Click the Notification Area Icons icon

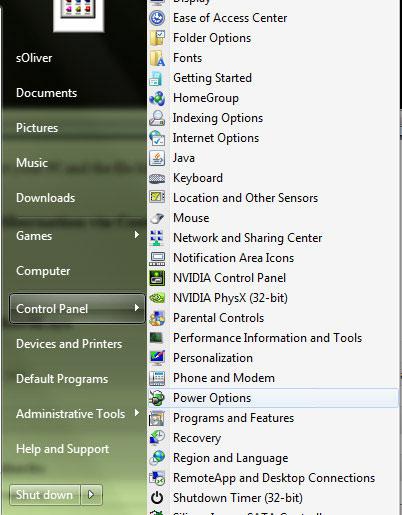[157, 258]
